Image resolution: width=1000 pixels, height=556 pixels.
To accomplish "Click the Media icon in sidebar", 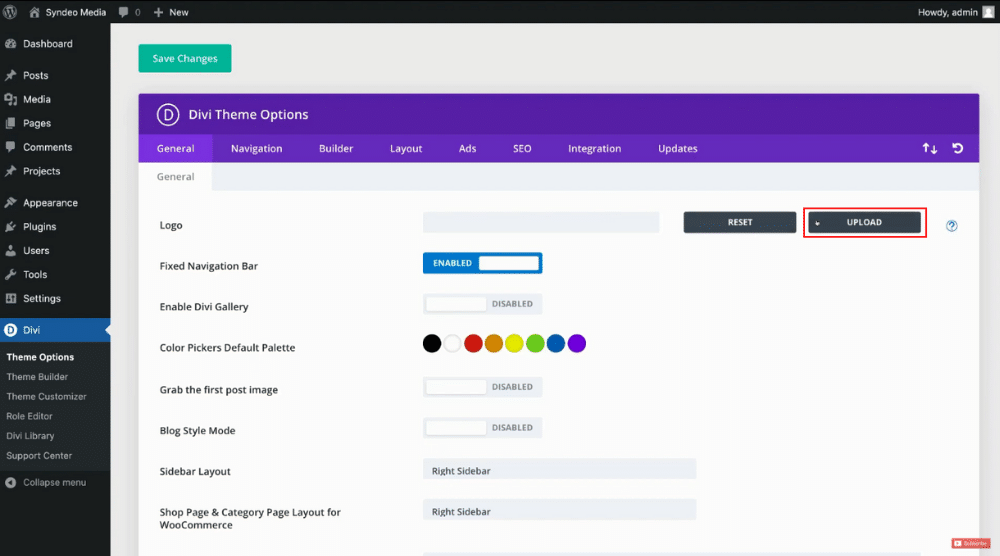I will pos(11,99).
